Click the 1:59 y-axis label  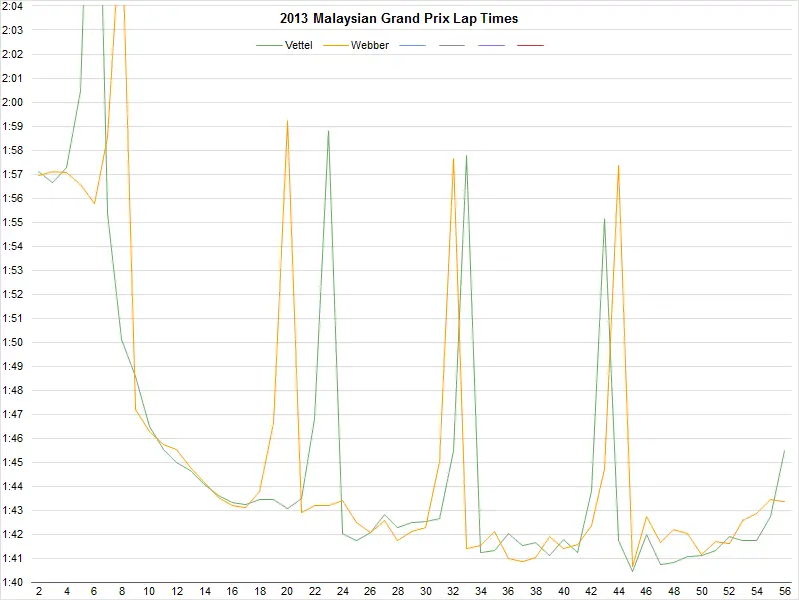coord(13,126)
